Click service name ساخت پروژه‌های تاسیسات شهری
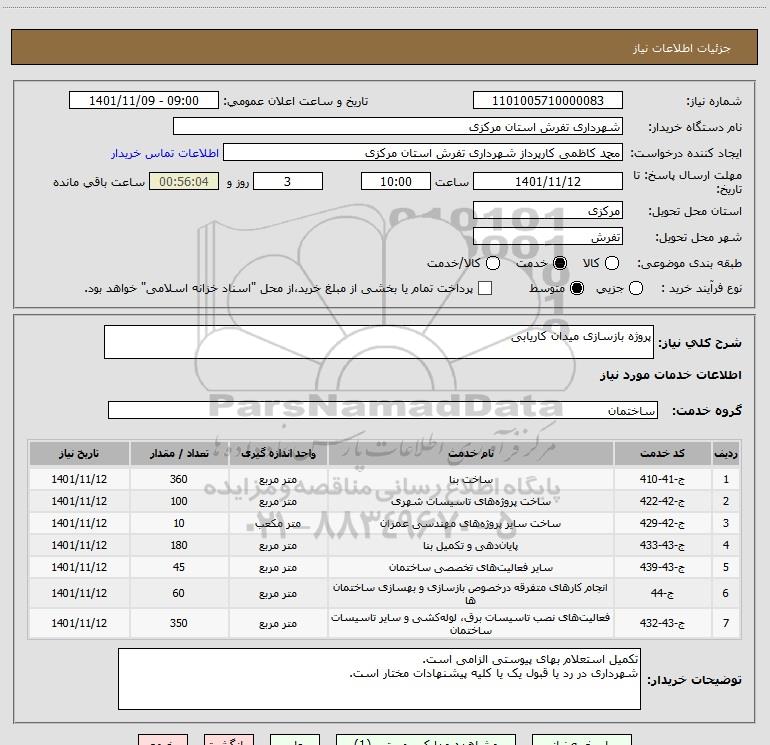 [470, 501]
